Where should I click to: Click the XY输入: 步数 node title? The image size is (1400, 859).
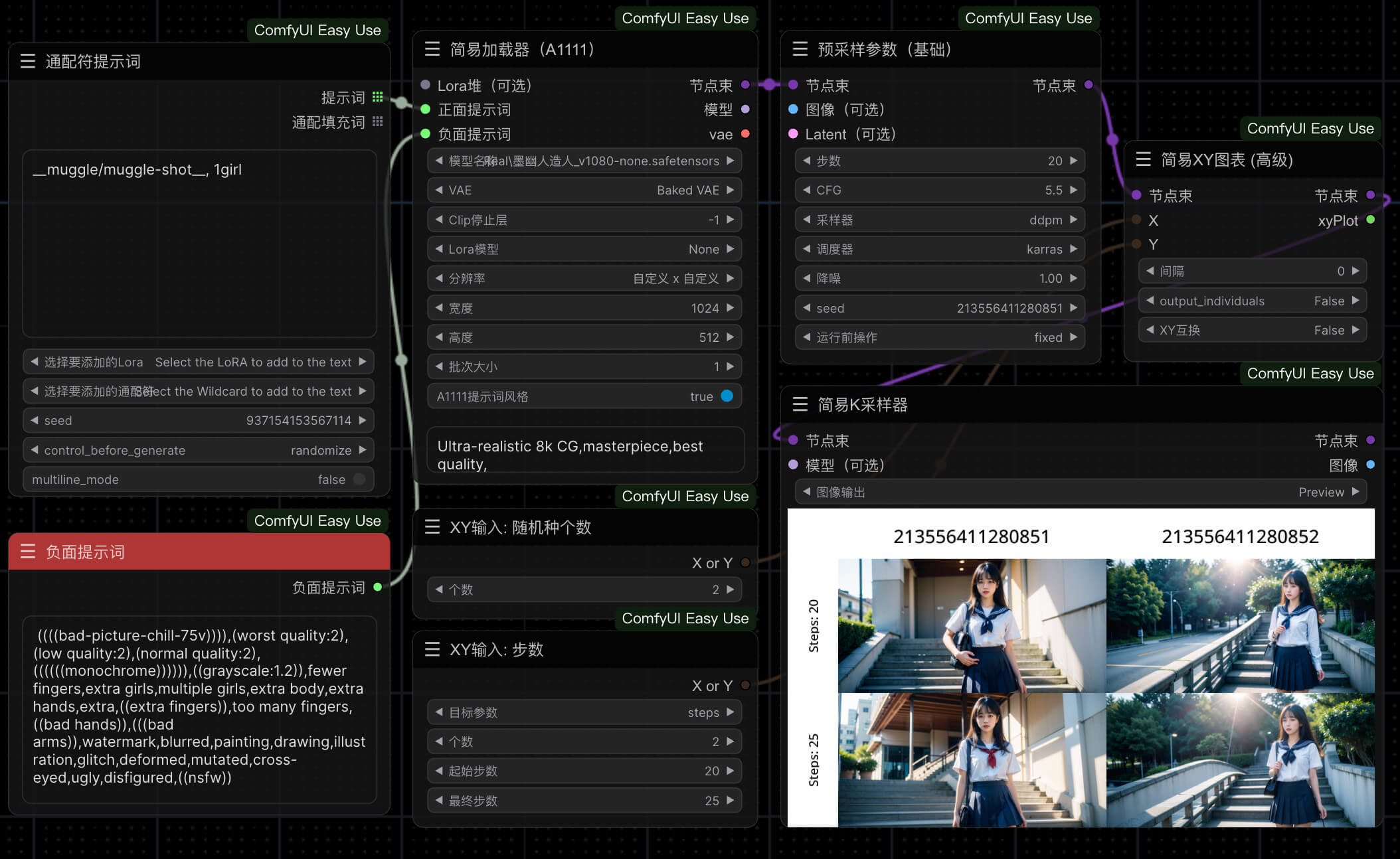pyautogui.click(x=497, y=649)
